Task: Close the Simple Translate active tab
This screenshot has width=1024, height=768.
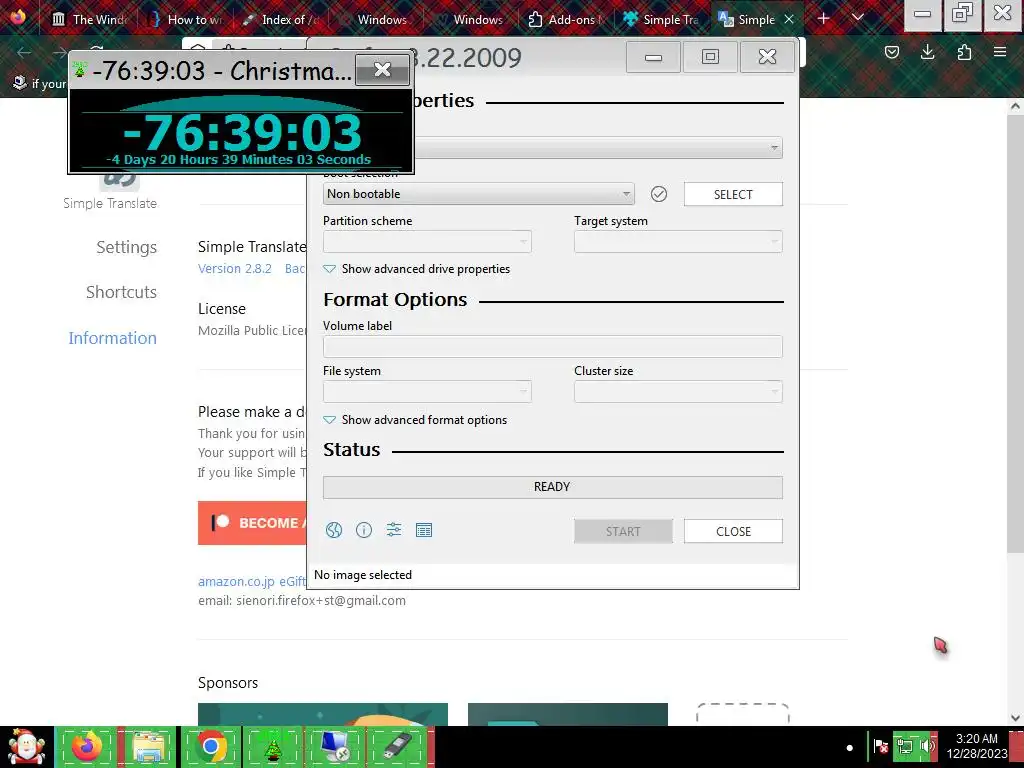Action: 789,20
